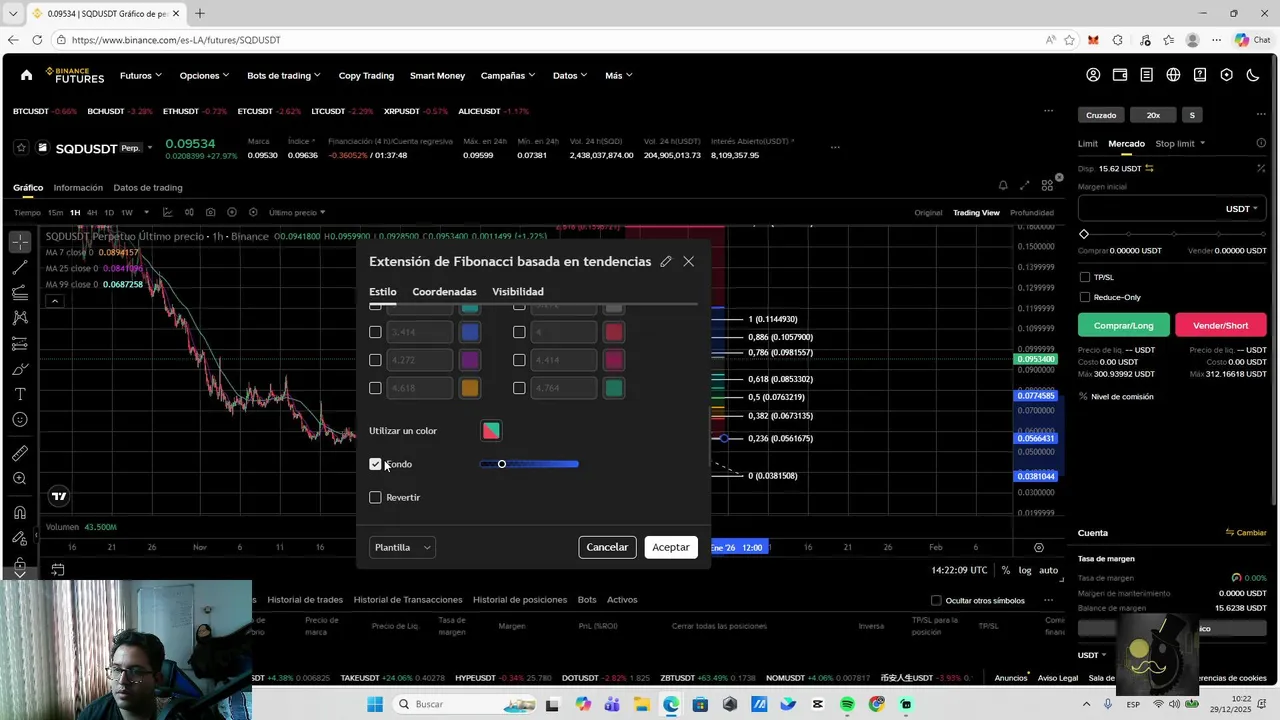The height and width of the screenshot is (720, 1280).
Task: Add SQDUSDT to favorites with star icon
Action: (x=21, y=148)
